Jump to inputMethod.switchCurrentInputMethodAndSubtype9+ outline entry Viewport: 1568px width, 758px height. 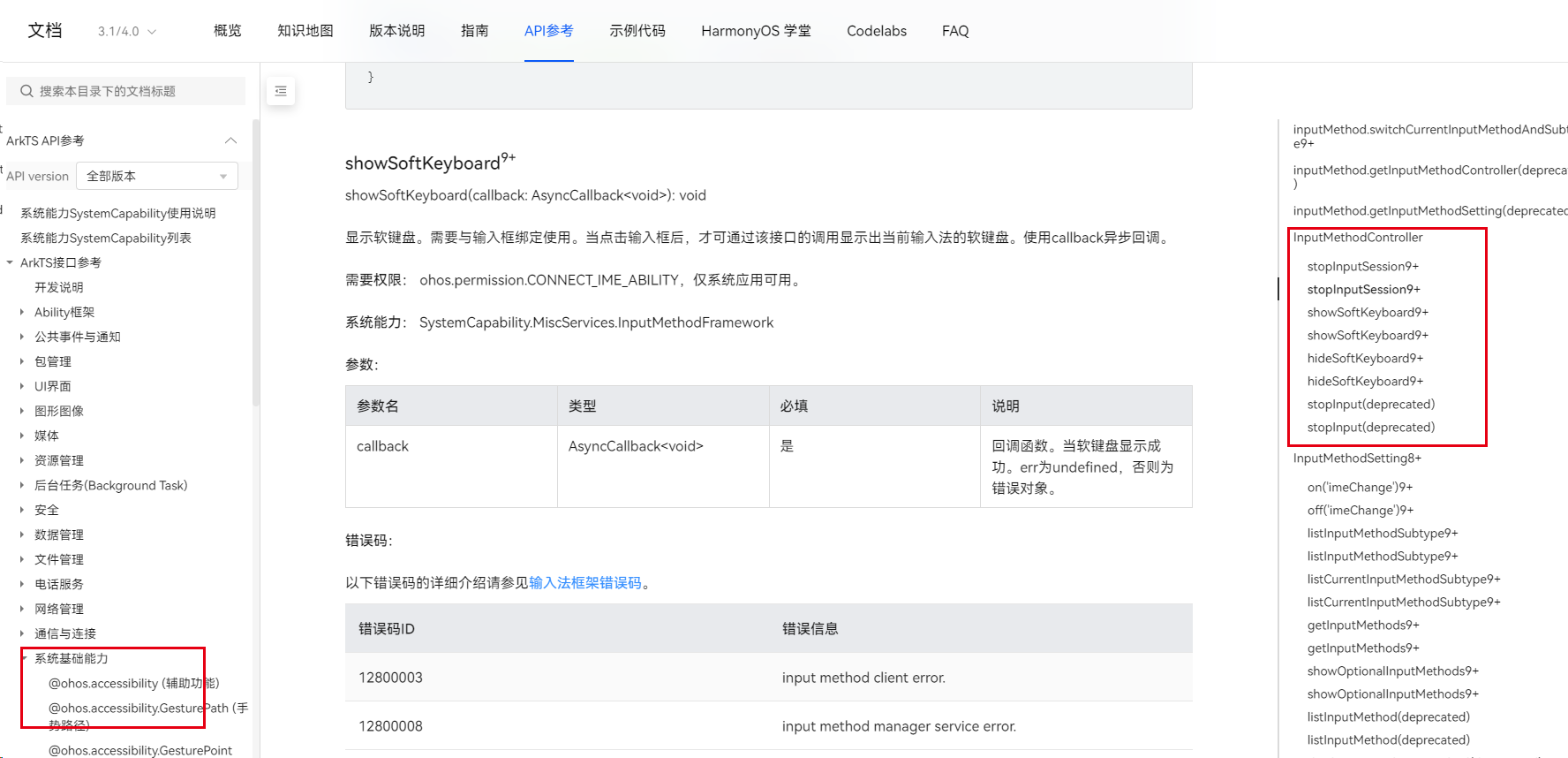(1430, 136)
